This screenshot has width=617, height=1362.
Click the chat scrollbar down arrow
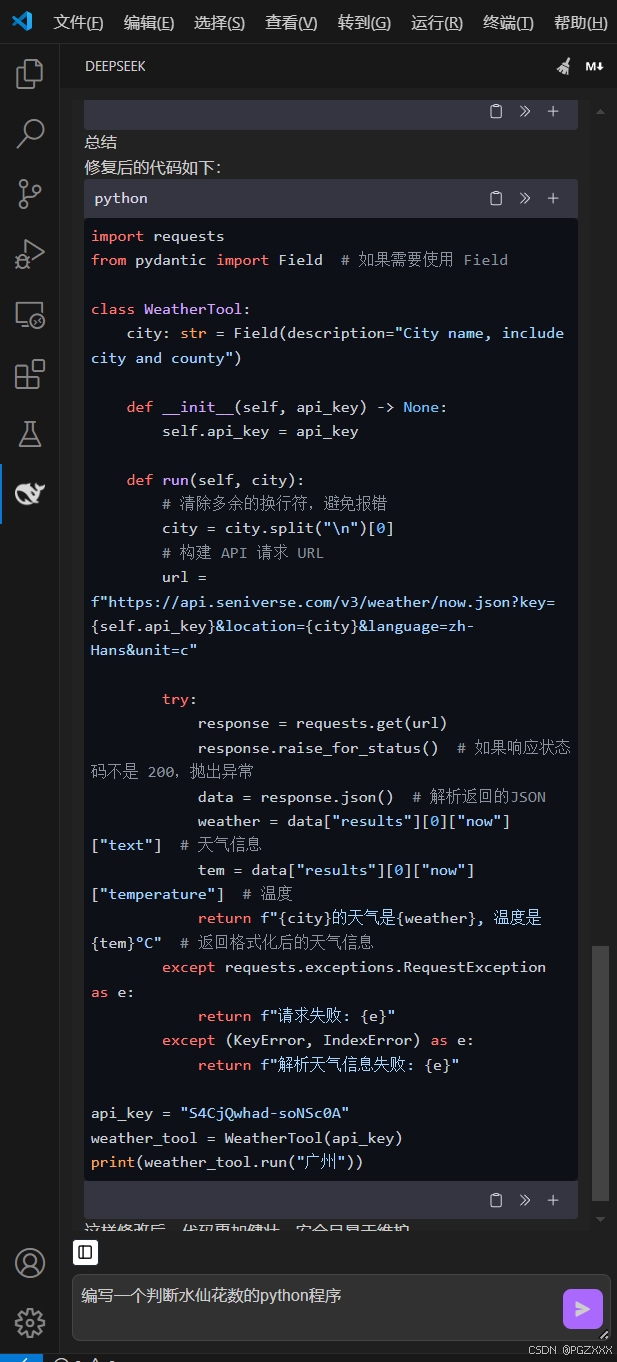coord(600,1219)
